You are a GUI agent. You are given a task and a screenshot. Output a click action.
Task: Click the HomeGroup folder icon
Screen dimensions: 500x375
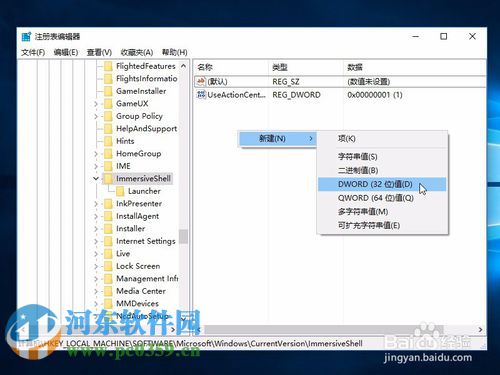pos(108,154)
